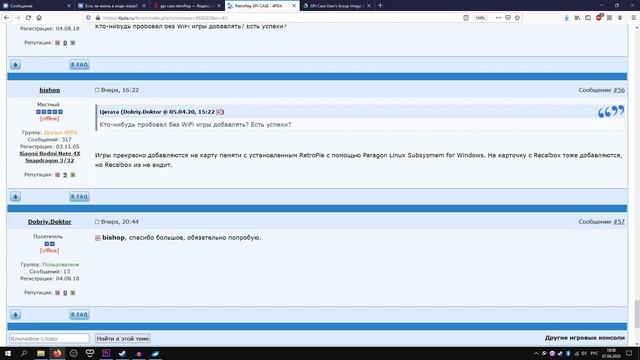Lower reputation in post #57

pos(58,293)
